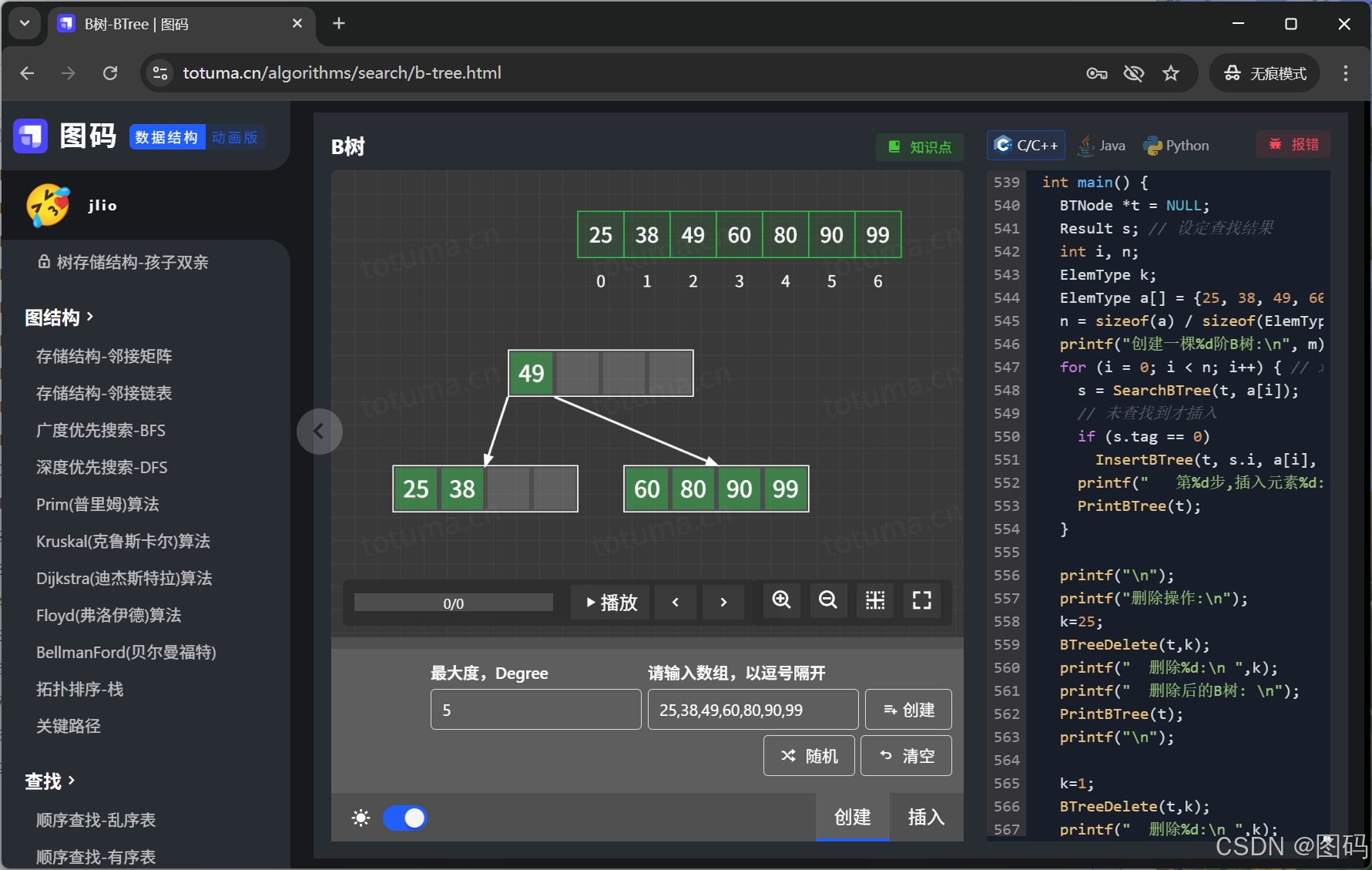
Task: Click leaf node key 99
Action: tap(786, 489)
